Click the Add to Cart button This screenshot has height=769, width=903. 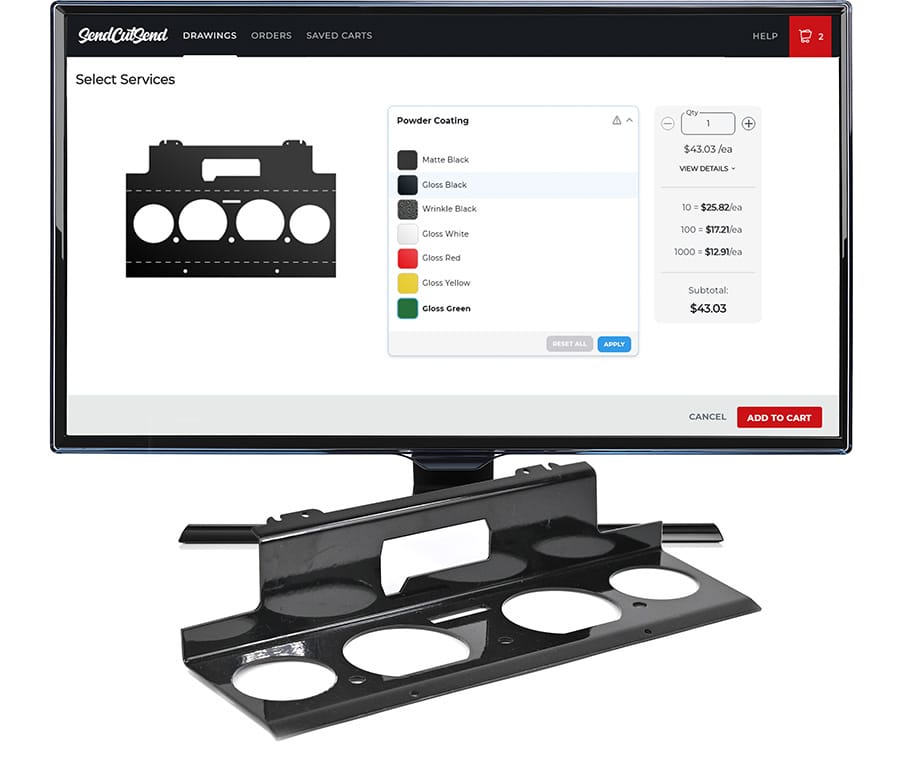click(779, 417)
